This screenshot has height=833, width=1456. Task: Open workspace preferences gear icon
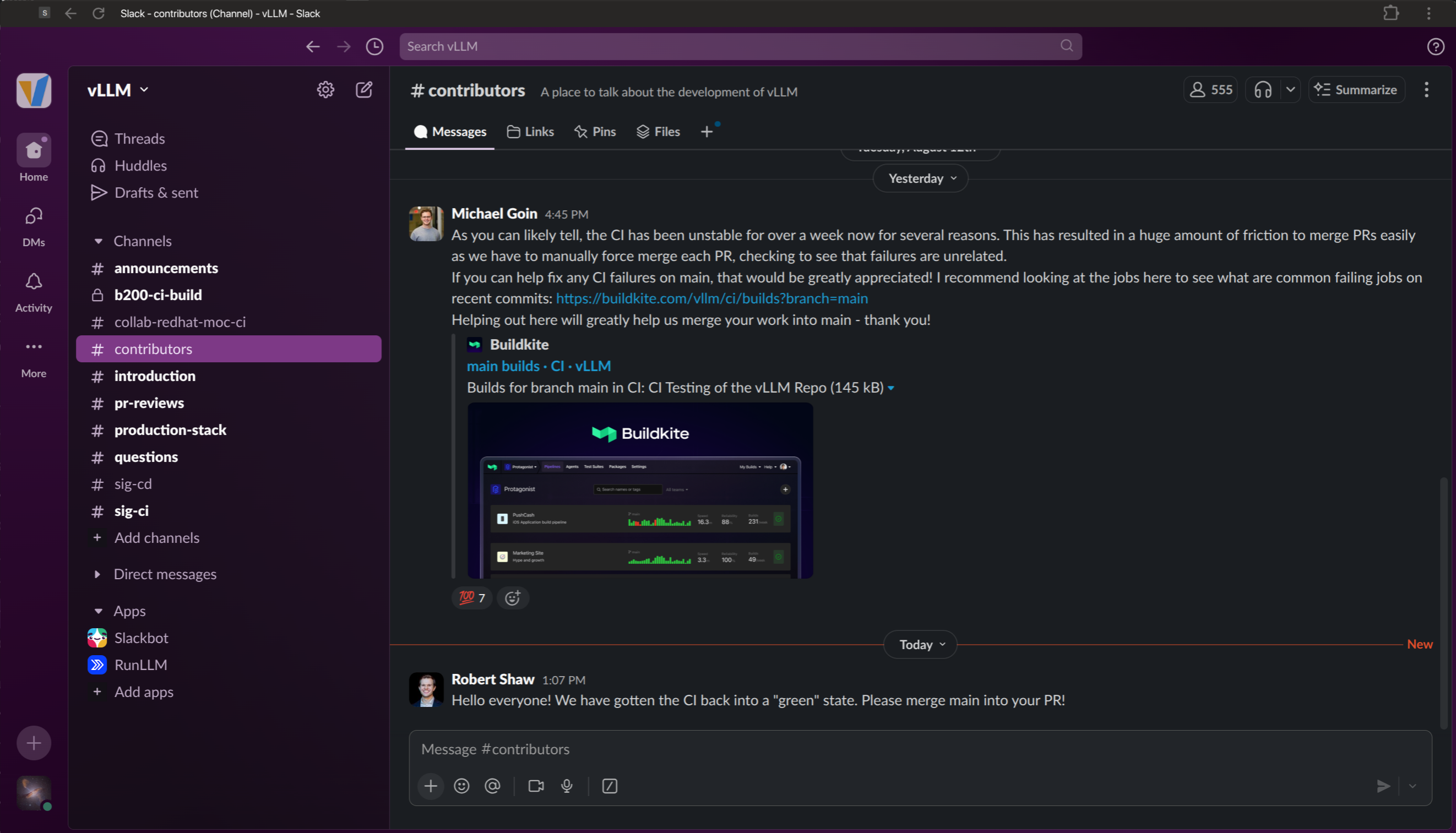coord(325,90)
